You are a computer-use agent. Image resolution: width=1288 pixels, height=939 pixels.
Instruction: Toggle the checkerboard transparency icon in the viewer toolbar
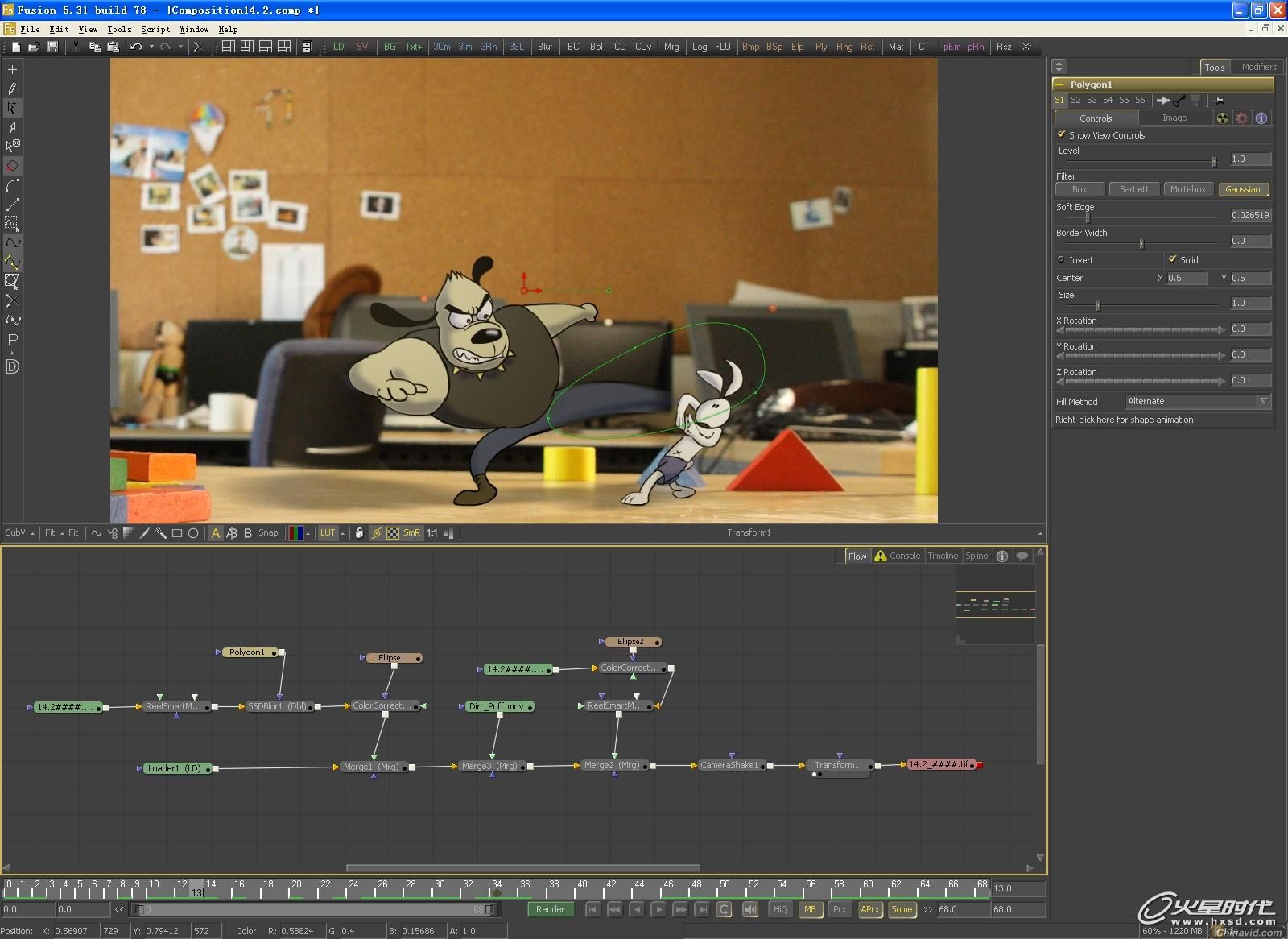393,533
